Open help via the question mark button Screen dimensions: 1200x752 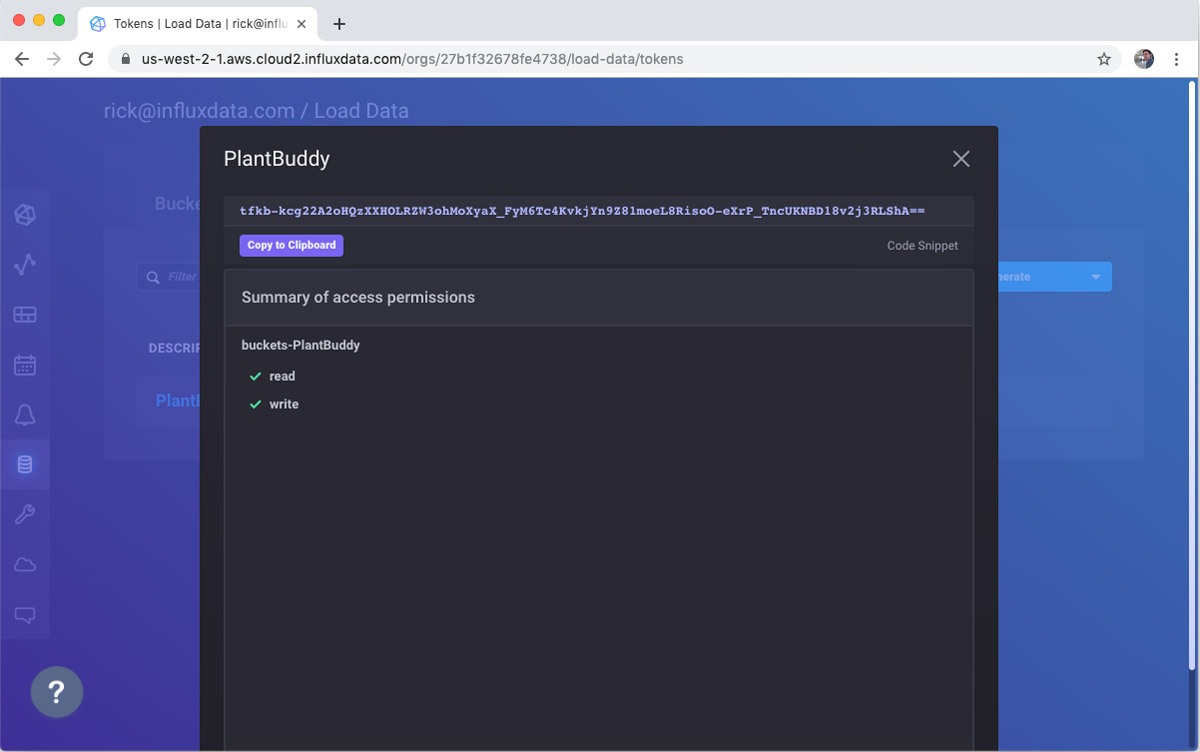tap(57, 691)
